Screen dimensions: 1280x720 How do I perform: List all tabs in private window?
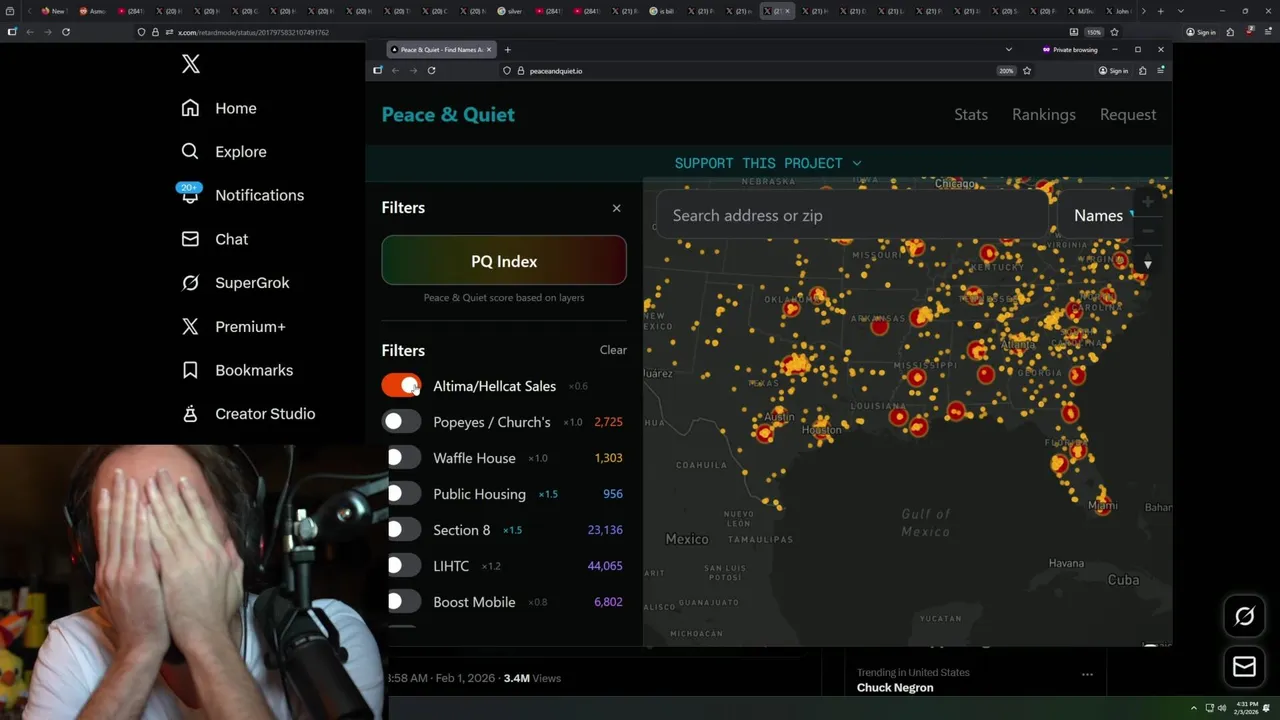point(1008,49)
